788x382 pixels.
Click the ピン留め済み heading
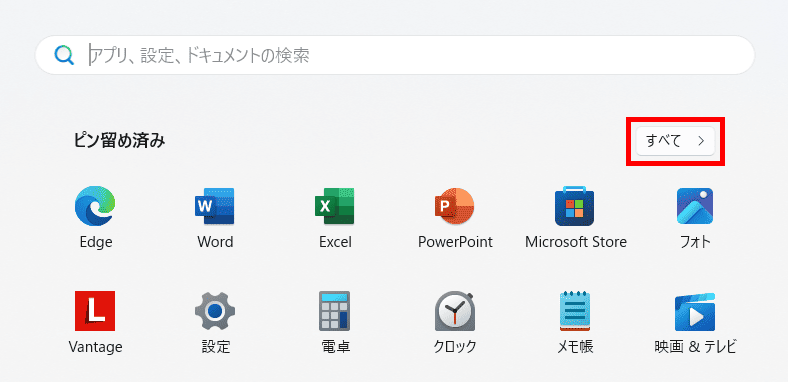[x=119, y=141]
